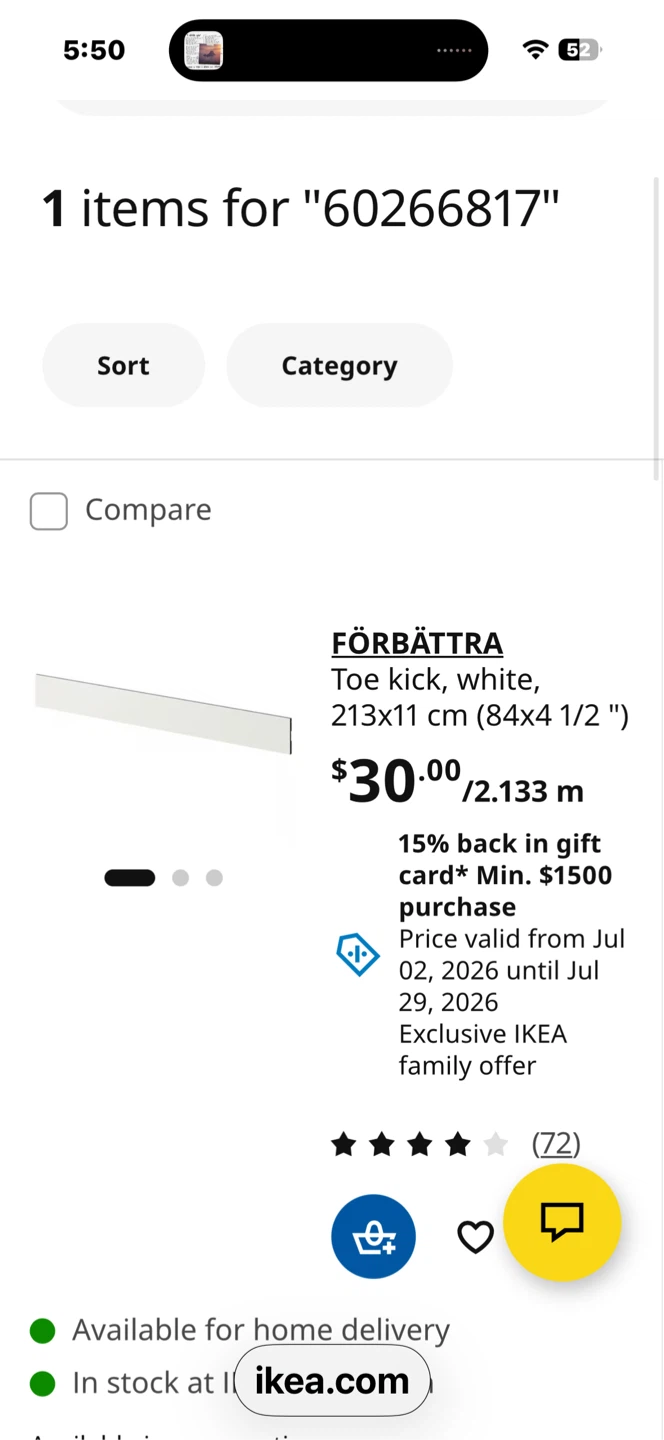Tap the battery indicator in status bar
Viewport: 664px width, 1440px height.
580,50
